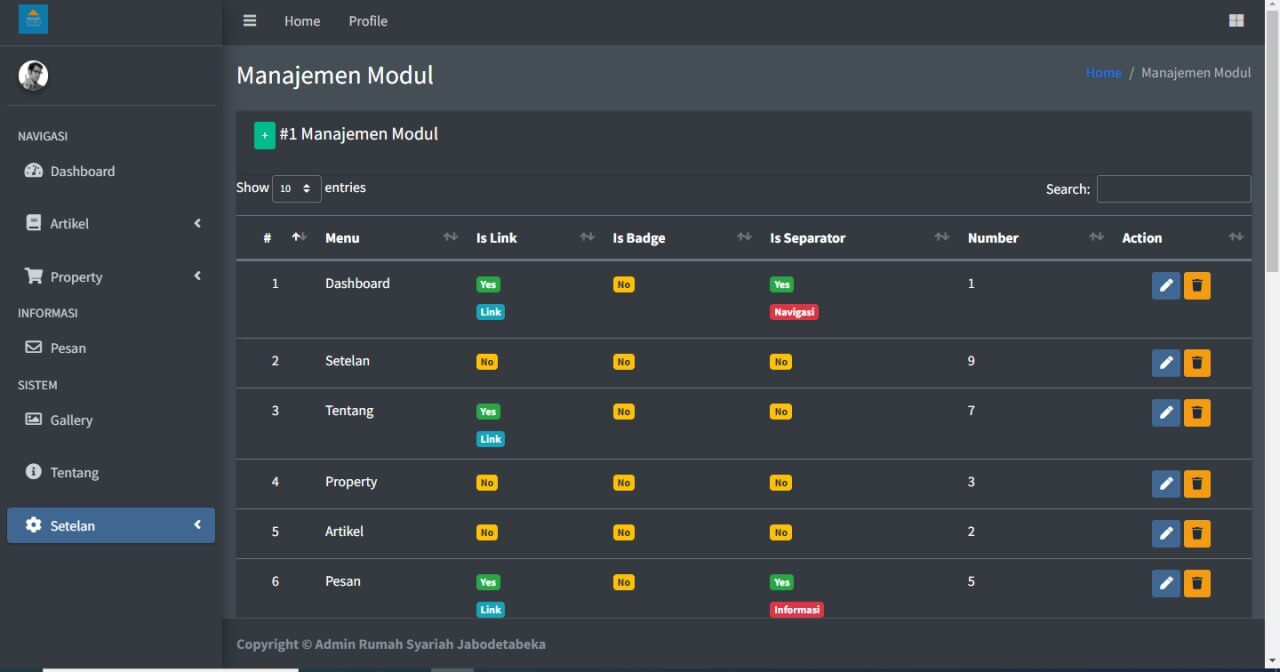1280x672 pixels.
Task: Open Profile in the top navbar
Action: click(x=367, y=21)
